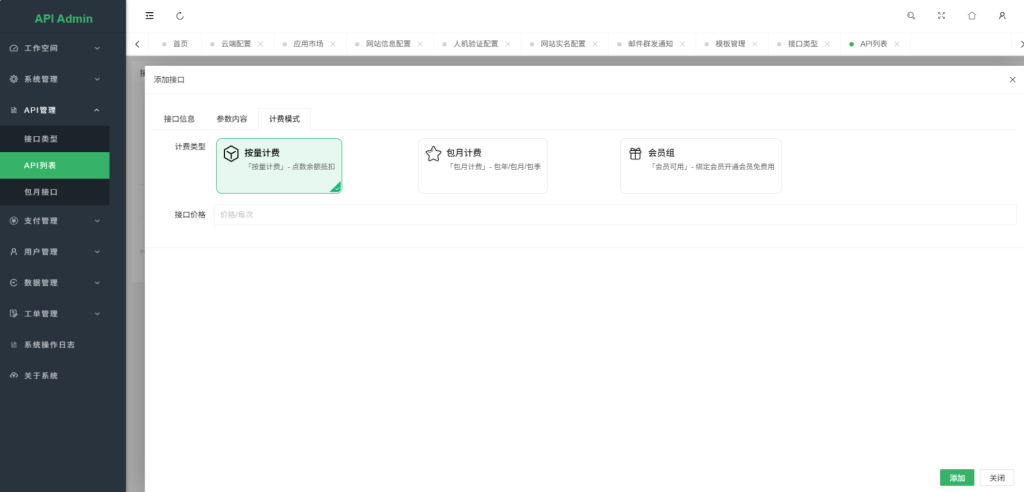Click the 关于系统 cloud icon
Screen dimensions: 1024x492
14,376
